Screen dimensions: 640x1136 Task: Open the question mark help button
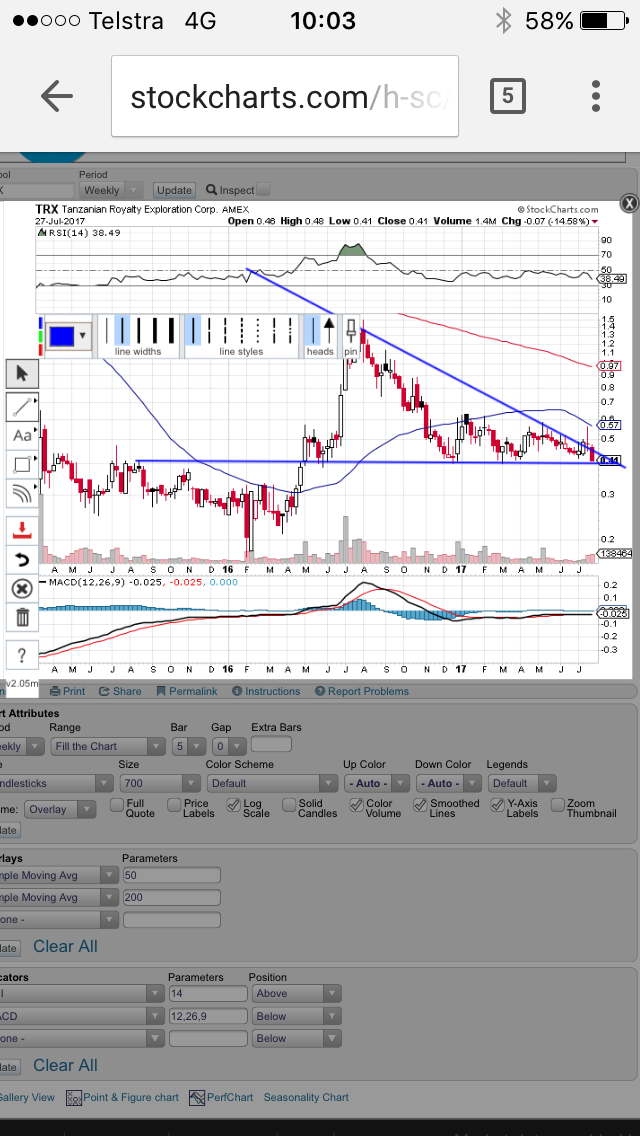tap(22, 655)
